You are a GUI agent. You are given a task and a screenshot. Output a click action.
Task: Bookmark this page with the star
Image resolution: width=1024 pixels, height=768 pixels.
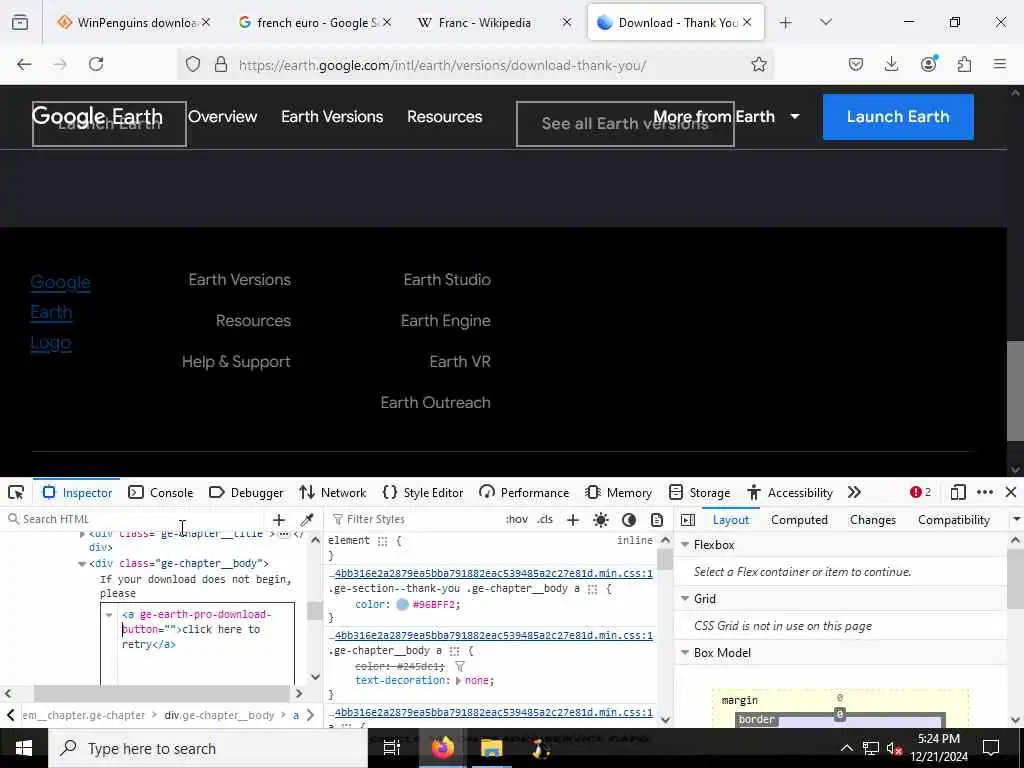click(x=758, y=64)
